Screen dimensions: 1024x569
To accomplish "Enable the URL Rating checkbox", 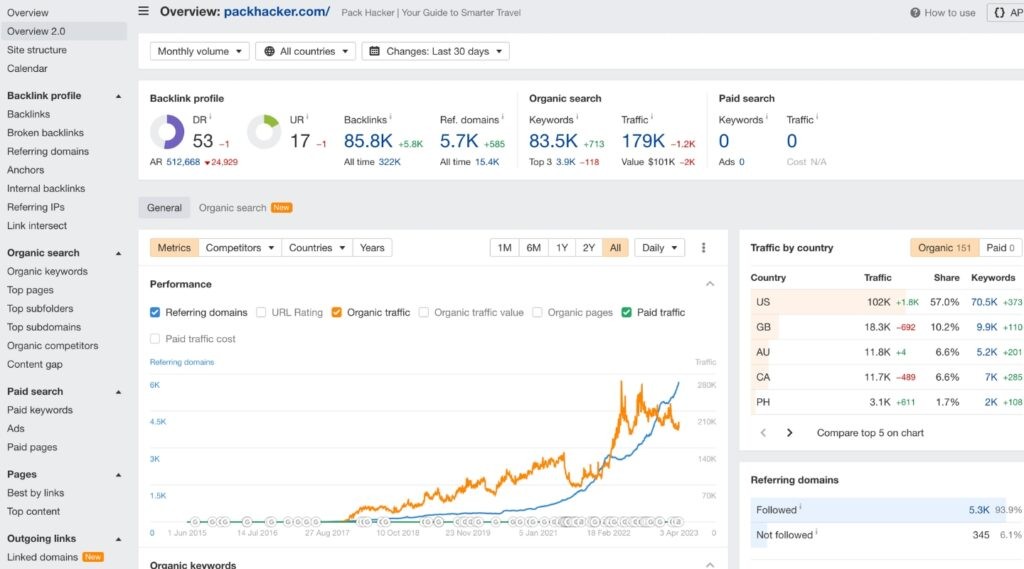I will click(x=261, y=313).
